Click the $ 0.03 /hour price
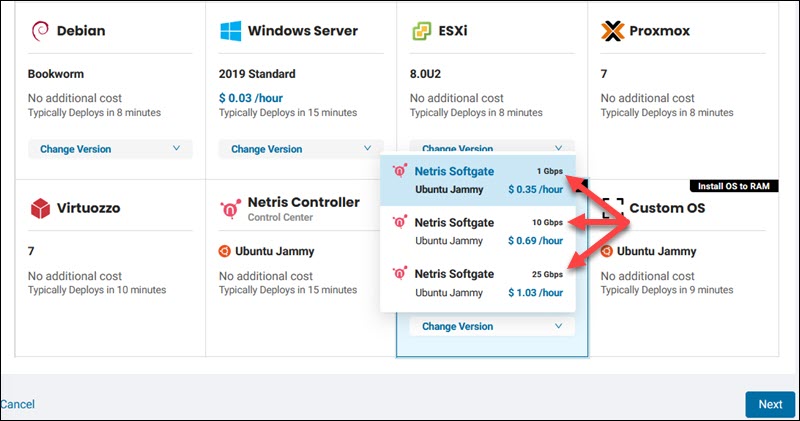Screen dimensions: 800x421 pos(251,98)
